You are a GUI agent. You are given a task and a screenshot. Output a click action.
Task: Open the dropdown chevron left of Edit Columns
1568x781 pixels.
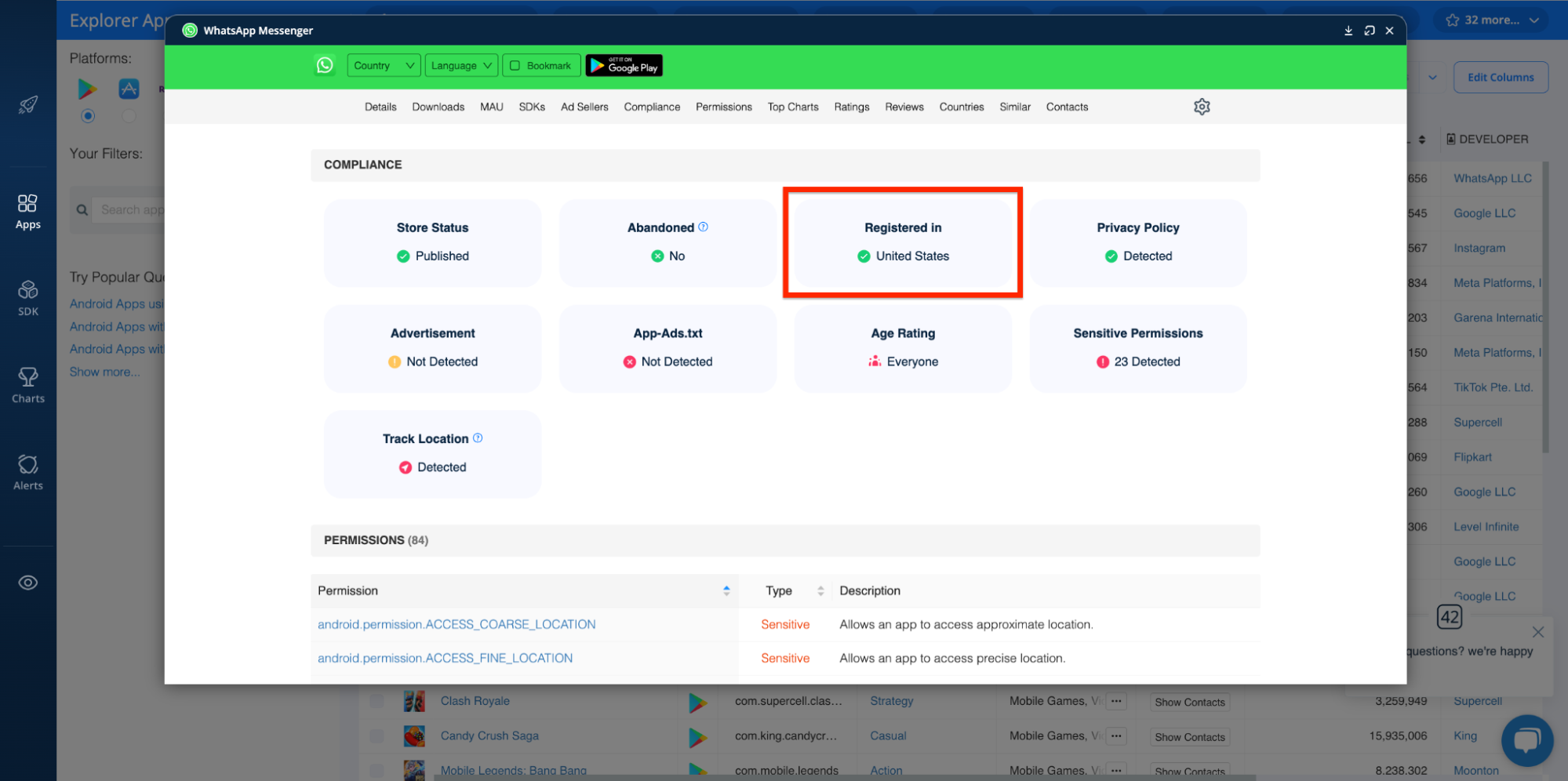point(1432,78)
